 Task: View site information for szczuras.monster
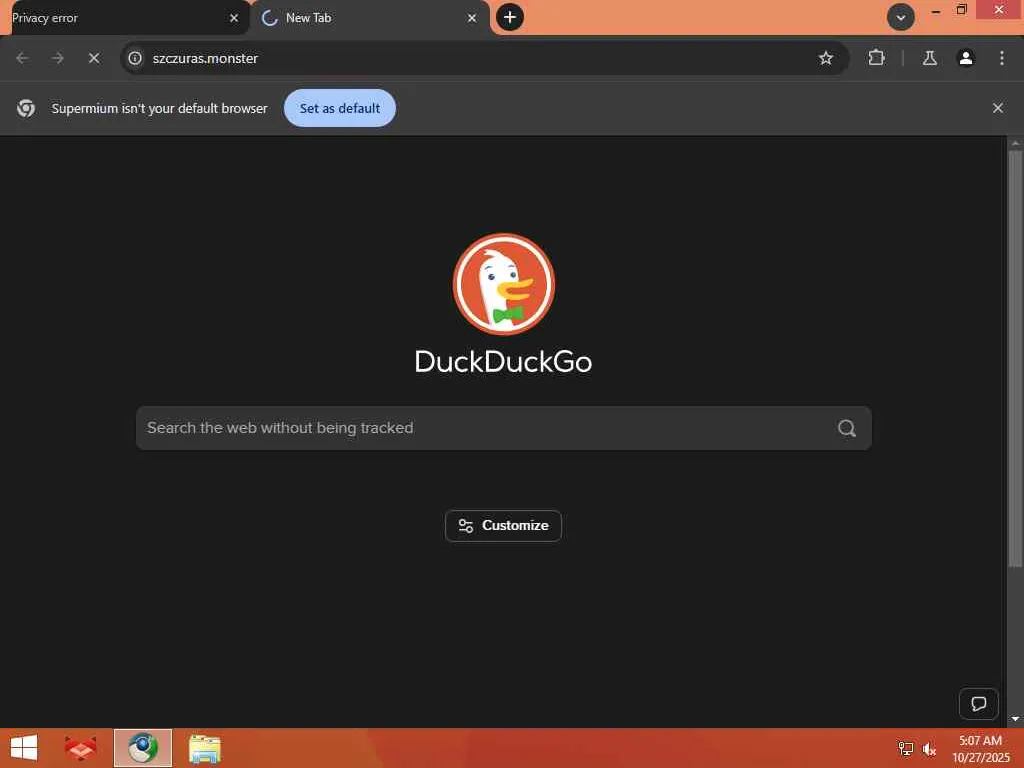(x=135, y=58)
